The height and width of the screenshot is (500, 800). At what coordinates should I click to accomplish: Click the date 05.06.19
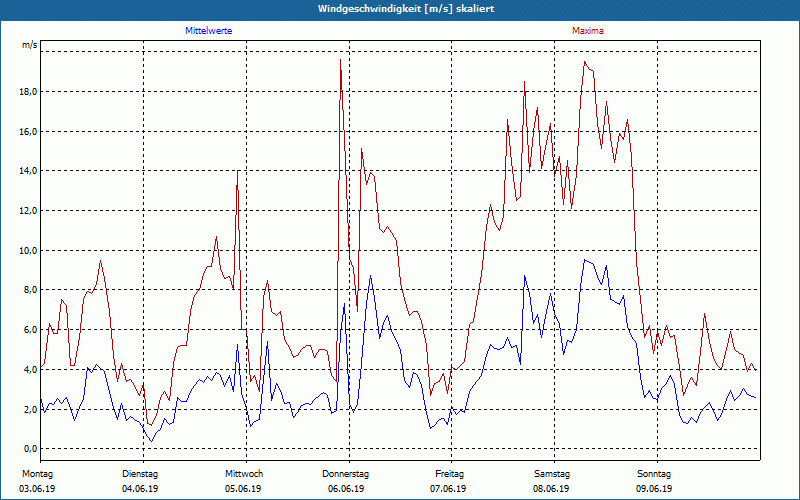(243, 489)
